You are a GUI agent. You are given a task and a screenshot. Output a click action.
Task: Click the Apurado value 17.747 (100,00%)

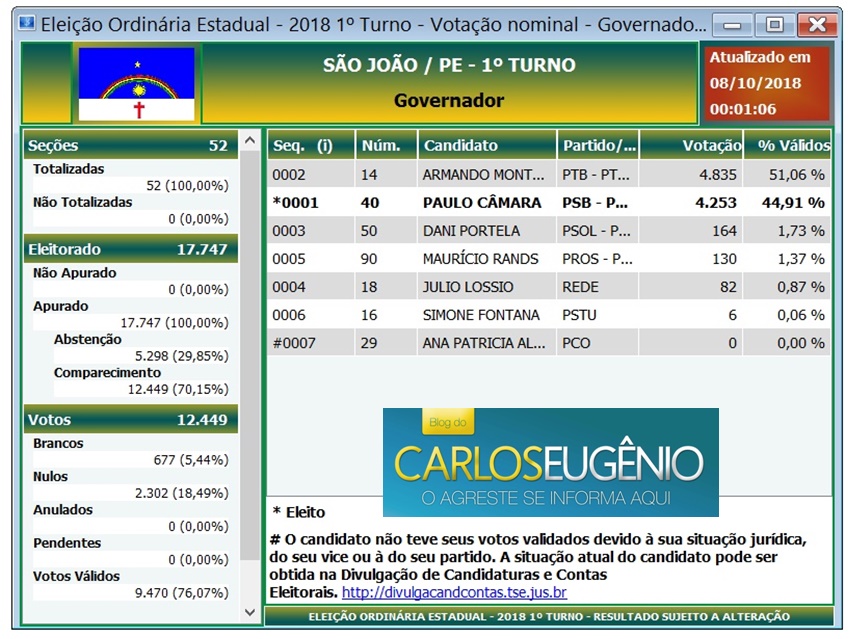point(174,323)
